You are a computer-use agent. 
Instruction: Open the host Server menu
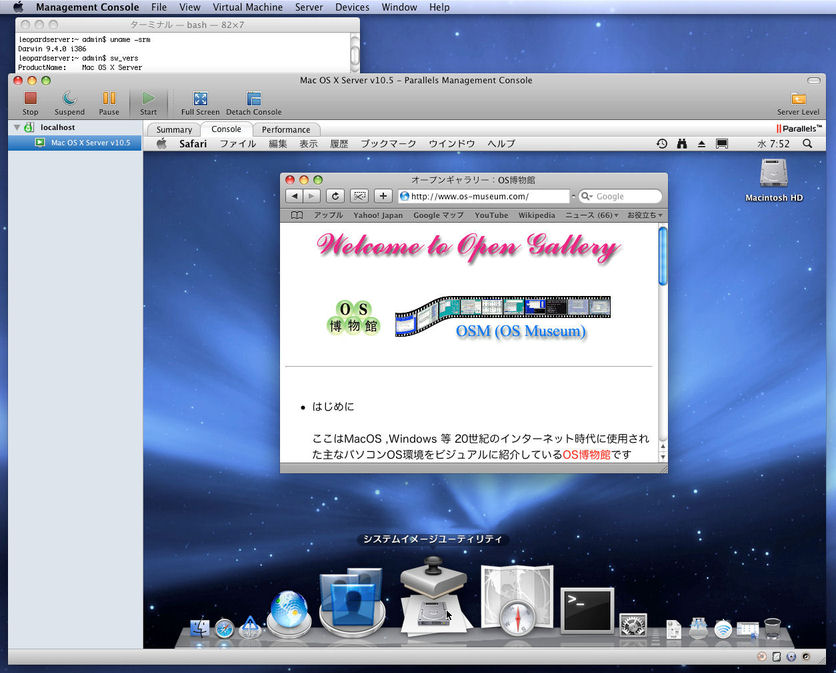click(309, 7)
